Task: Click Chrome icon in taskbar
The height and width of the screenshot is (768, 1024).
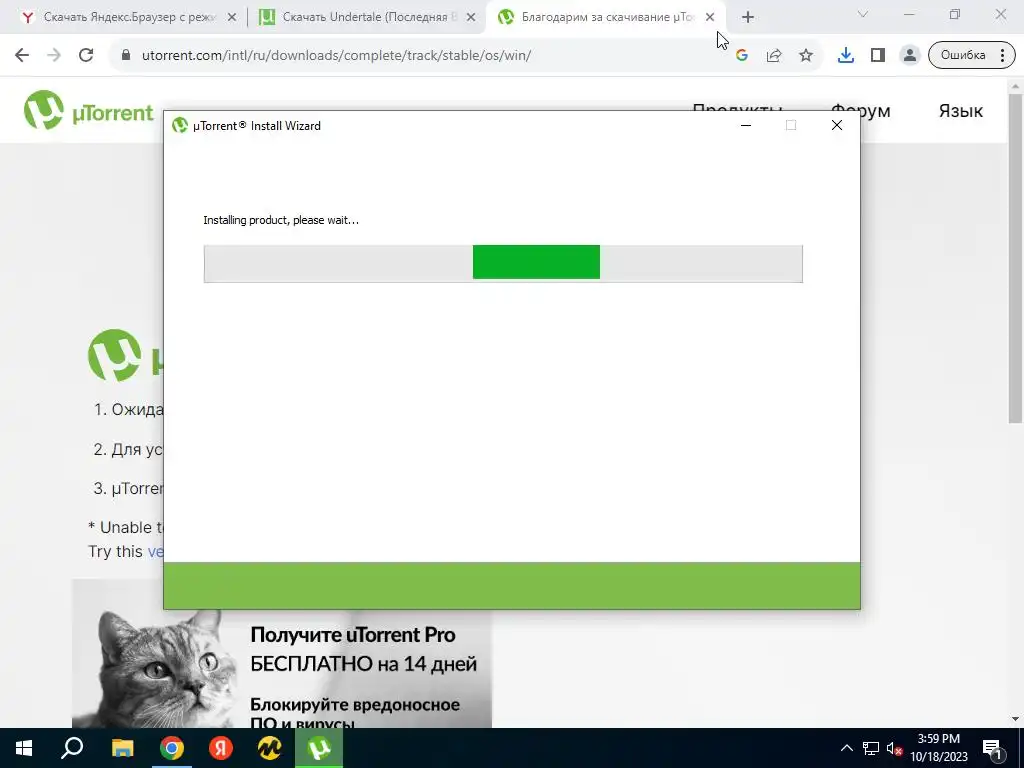Action: [x=172, y=748]
